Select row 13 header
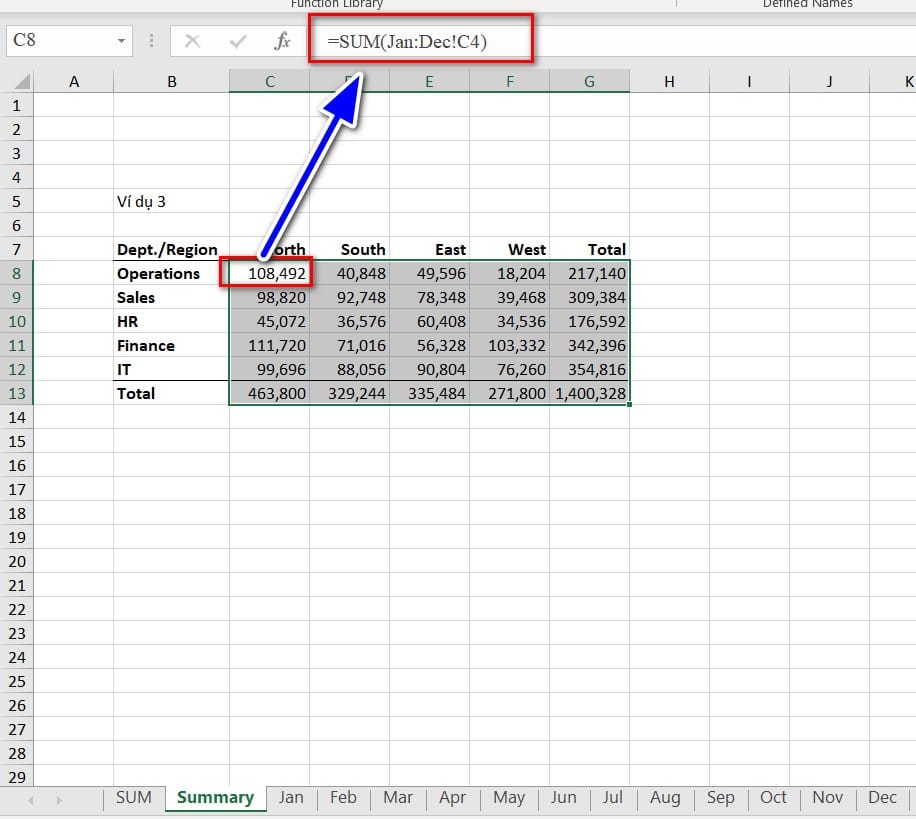The height and width of the screenshot is (819, 916). 16,393
